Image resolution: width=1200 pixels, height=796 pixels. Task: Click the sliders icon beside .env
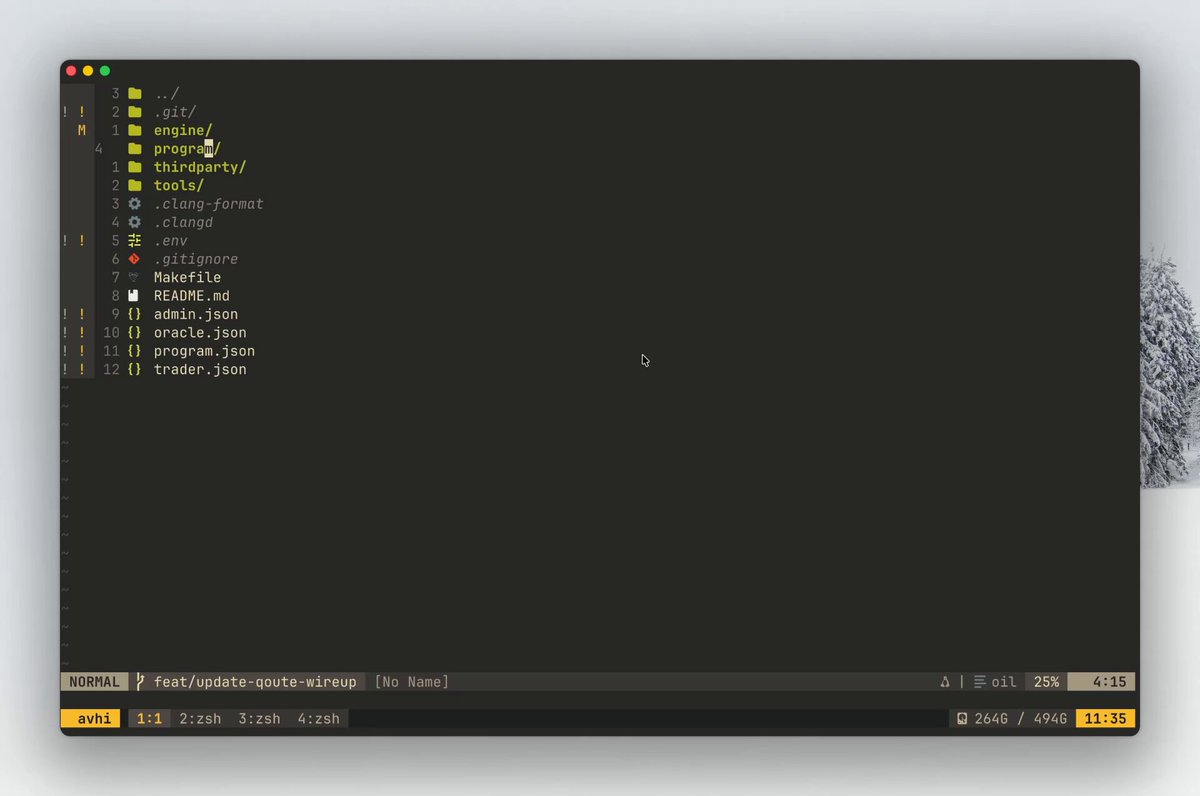click(135, 240)
